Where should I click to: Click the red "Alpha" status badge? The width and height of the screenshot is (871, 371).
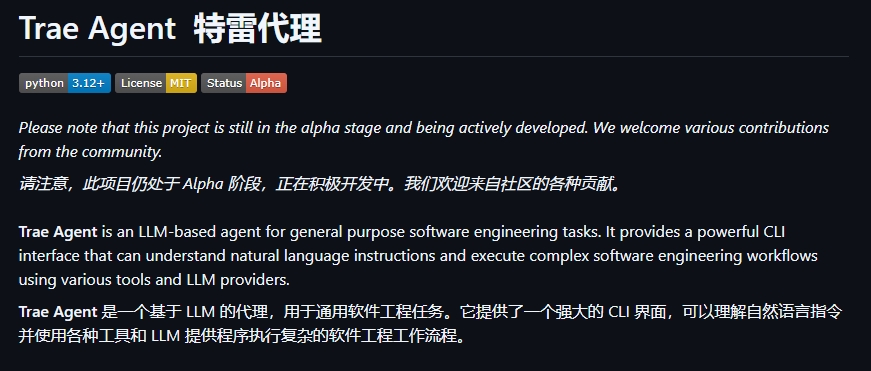[x=266, y=83]
